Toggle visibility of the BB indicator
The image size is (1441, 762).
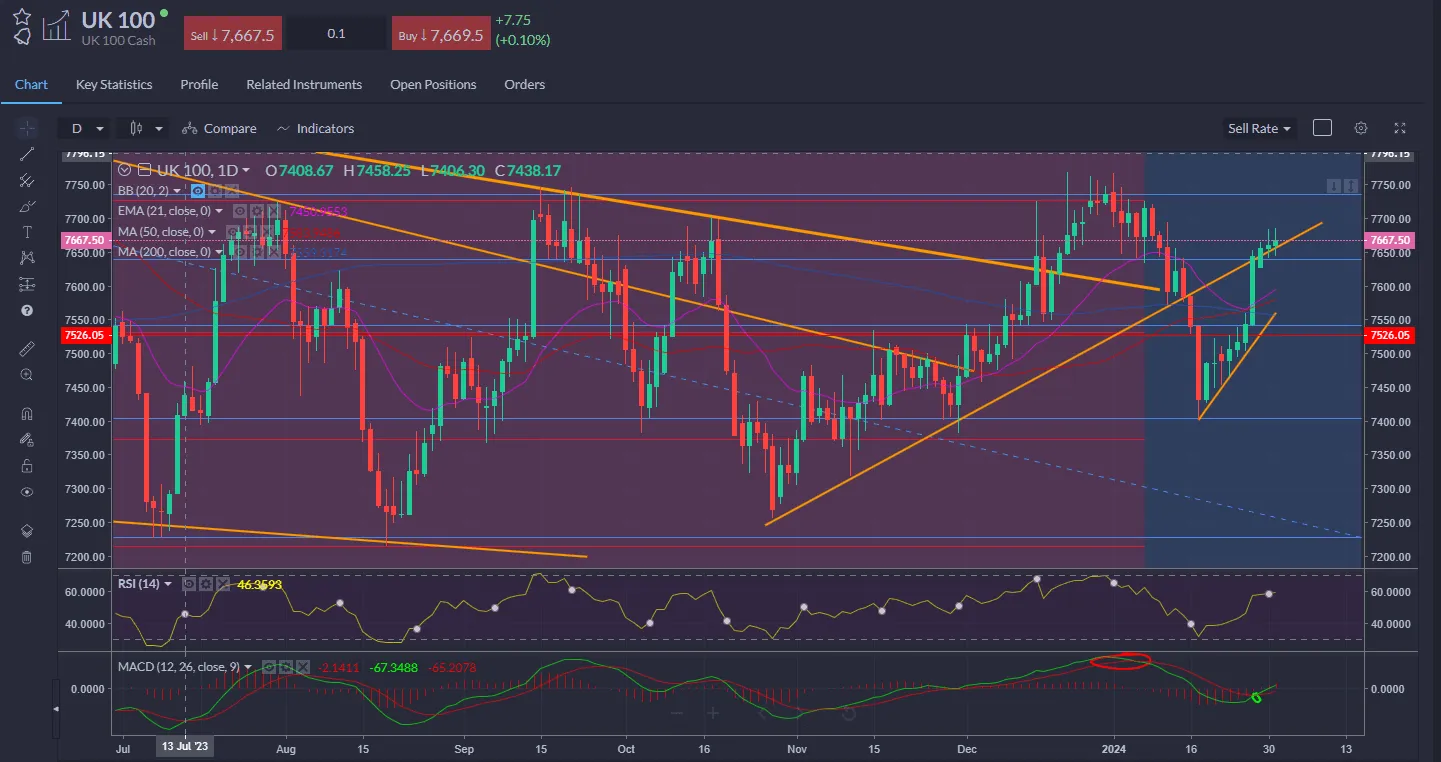[198, 191]
